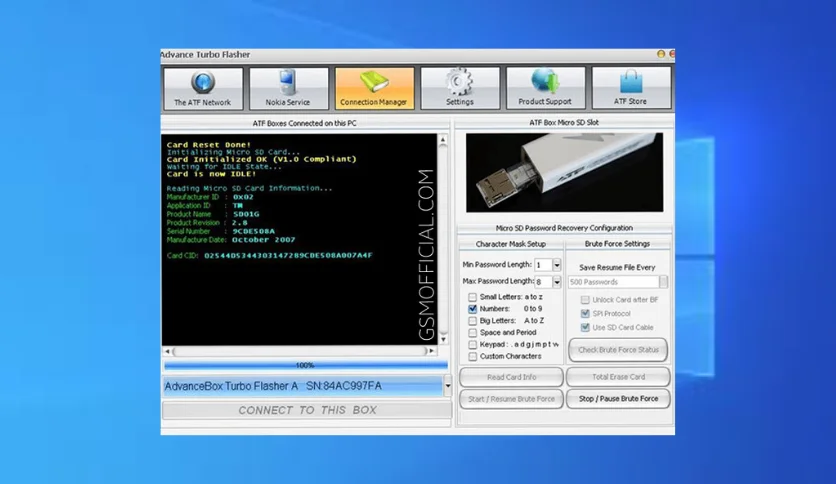The image size is (836, 484).
Task: Click the Manufacture Date October 2007 line
Action: (x=231, y=240)
